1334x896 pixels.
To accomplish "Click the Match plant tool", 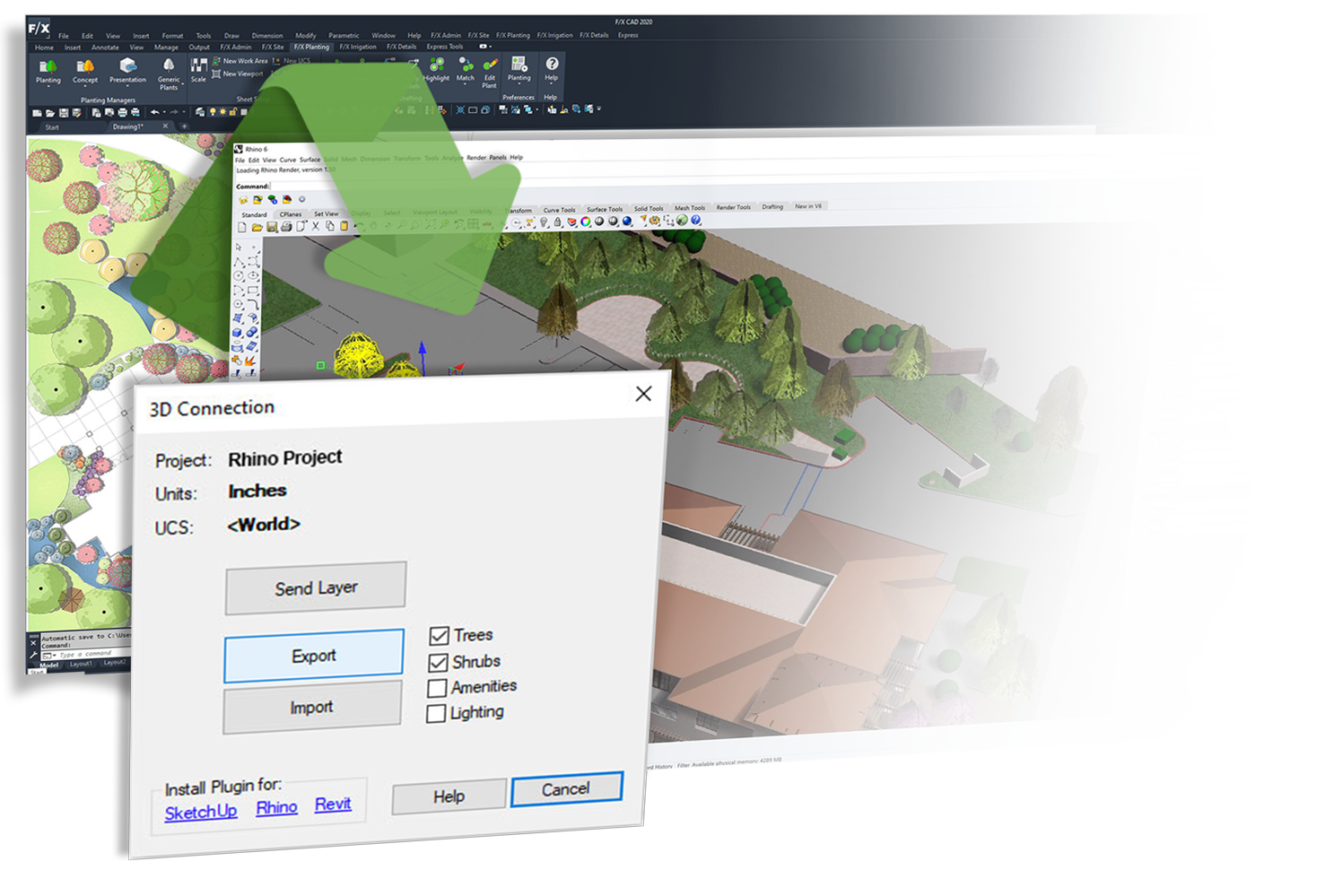I will point(466,64).
